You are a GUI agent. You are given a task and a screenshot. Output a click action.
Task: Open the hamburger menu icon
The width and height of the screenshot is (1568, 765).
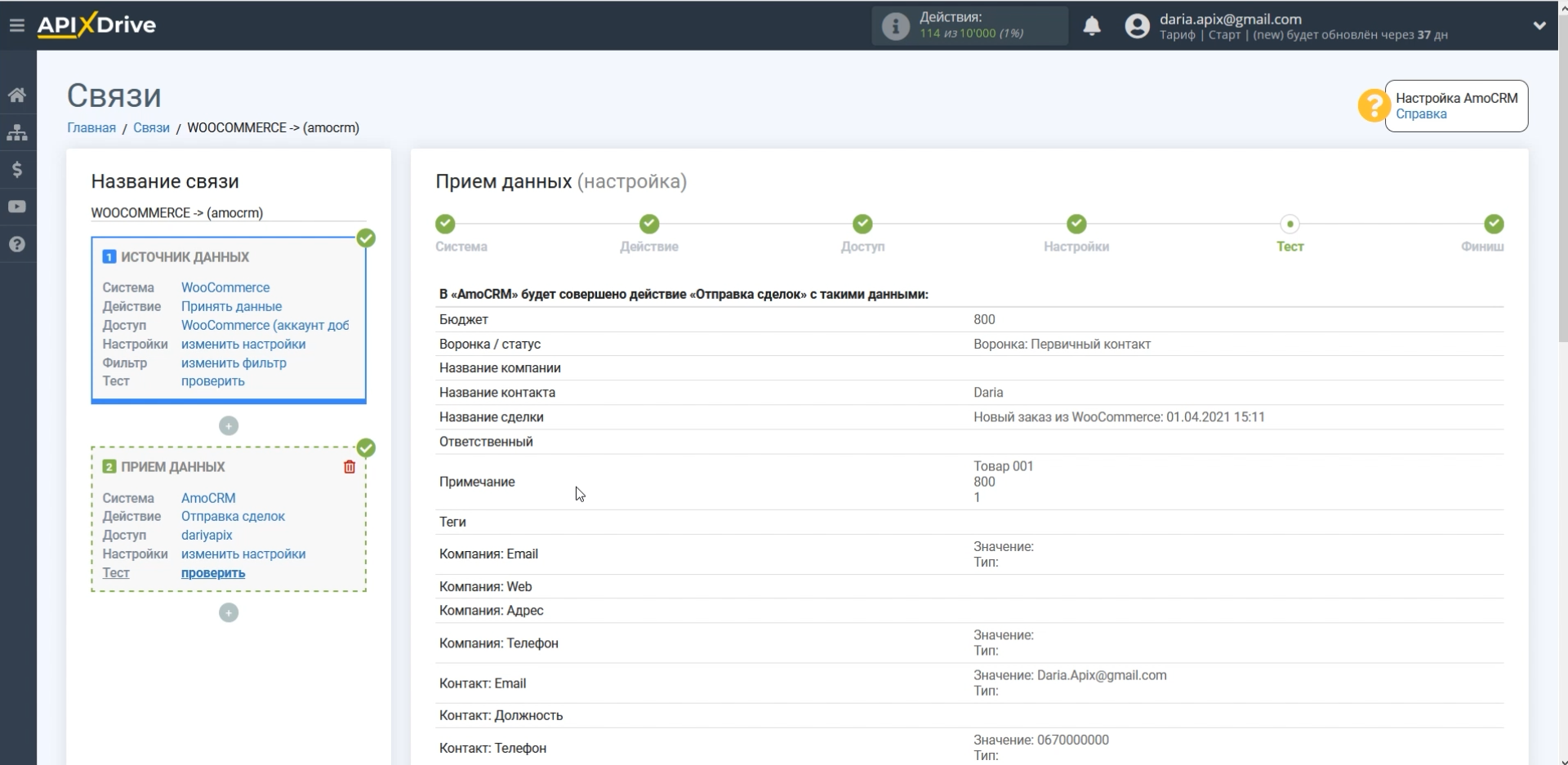[17, 25]
